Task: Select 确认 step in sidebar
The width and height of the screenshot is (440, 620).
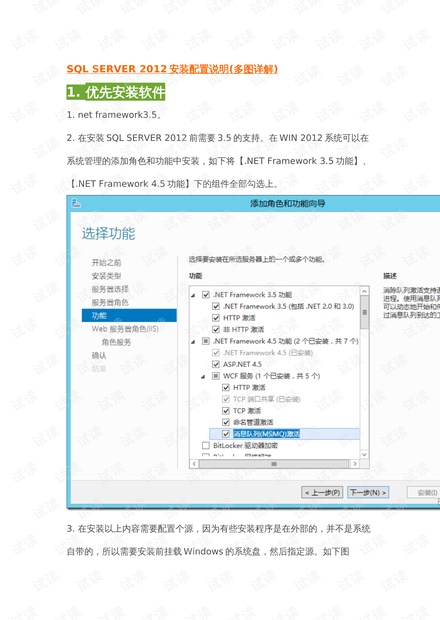Action: coord(99,355)
